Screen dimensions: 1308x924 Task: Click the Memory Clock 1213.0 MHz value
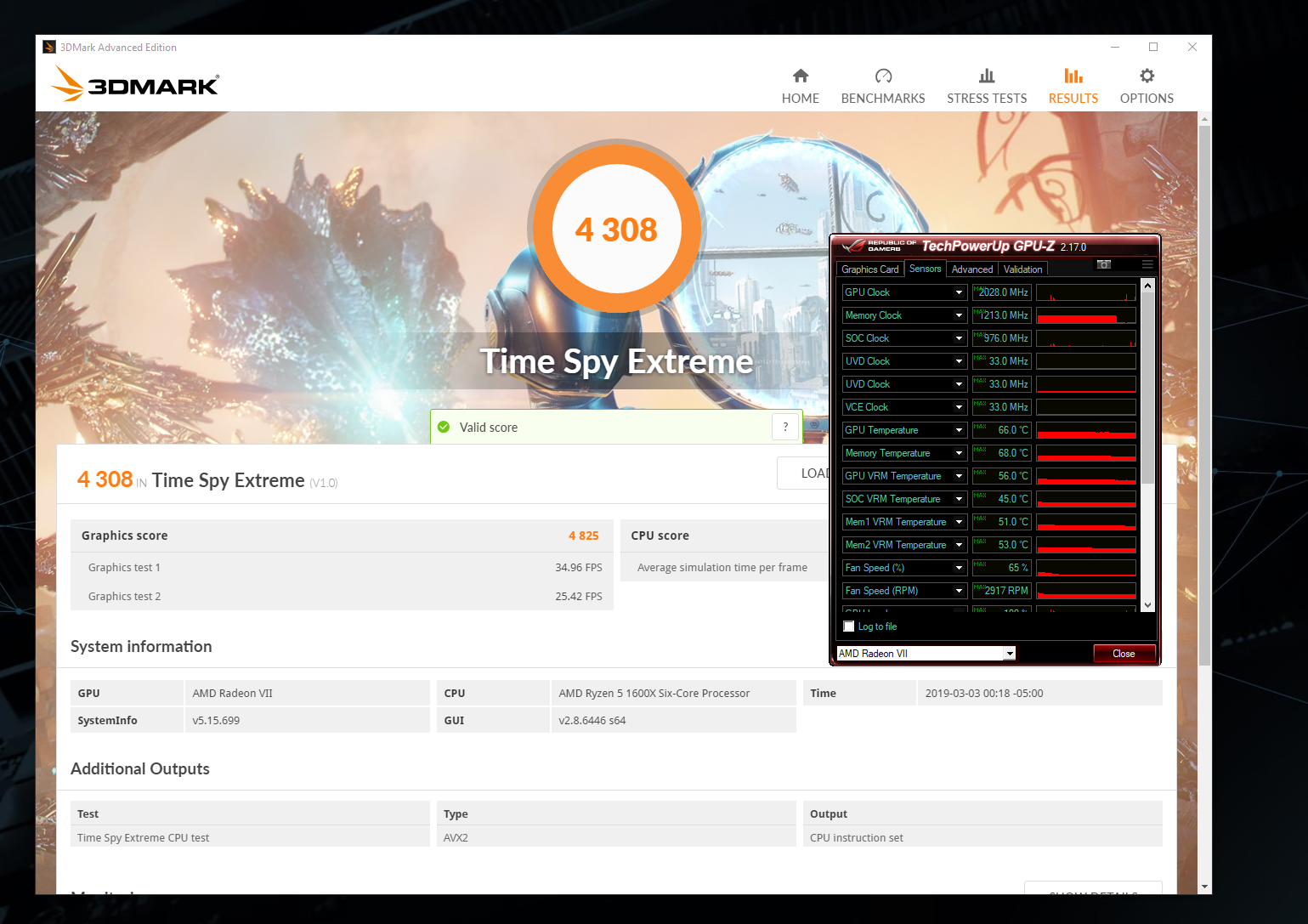[x=1002, y=315]
